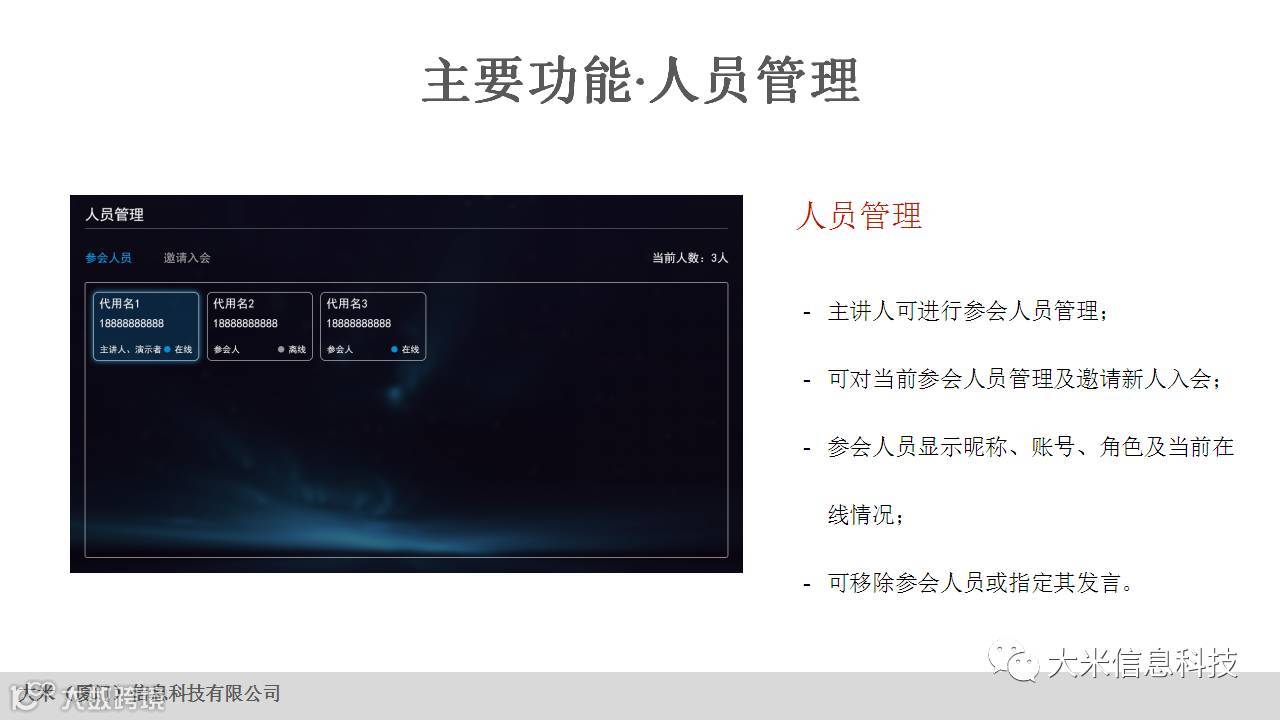Click the 主讲人、演示者 role label

tap(130, 350)
